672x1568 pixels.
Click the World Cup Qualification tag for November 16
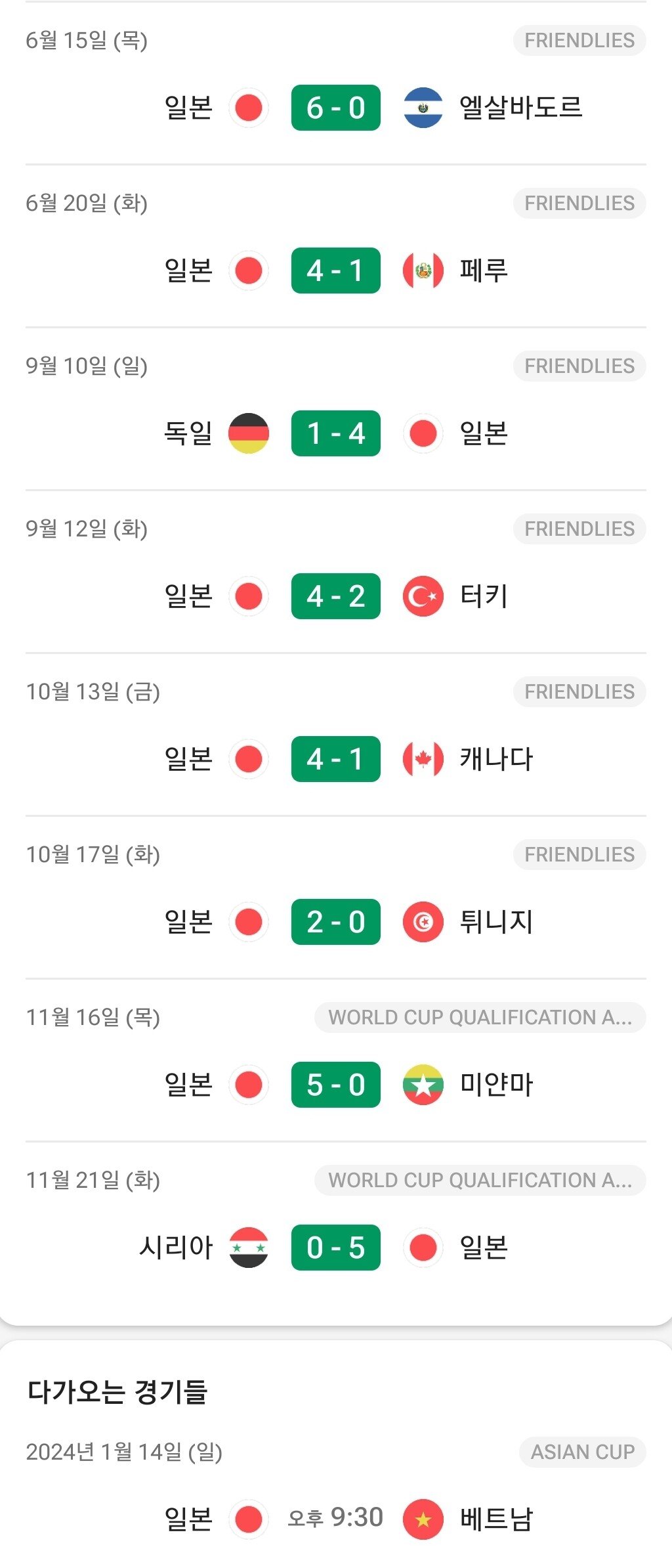[480, 1018]
